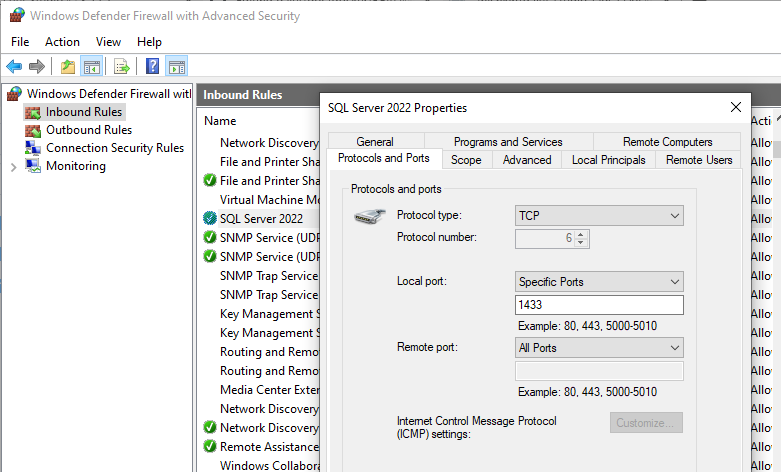Click the local port field containing 1433
The height and width of the screenshot is (472, 781).
[599, 305]
